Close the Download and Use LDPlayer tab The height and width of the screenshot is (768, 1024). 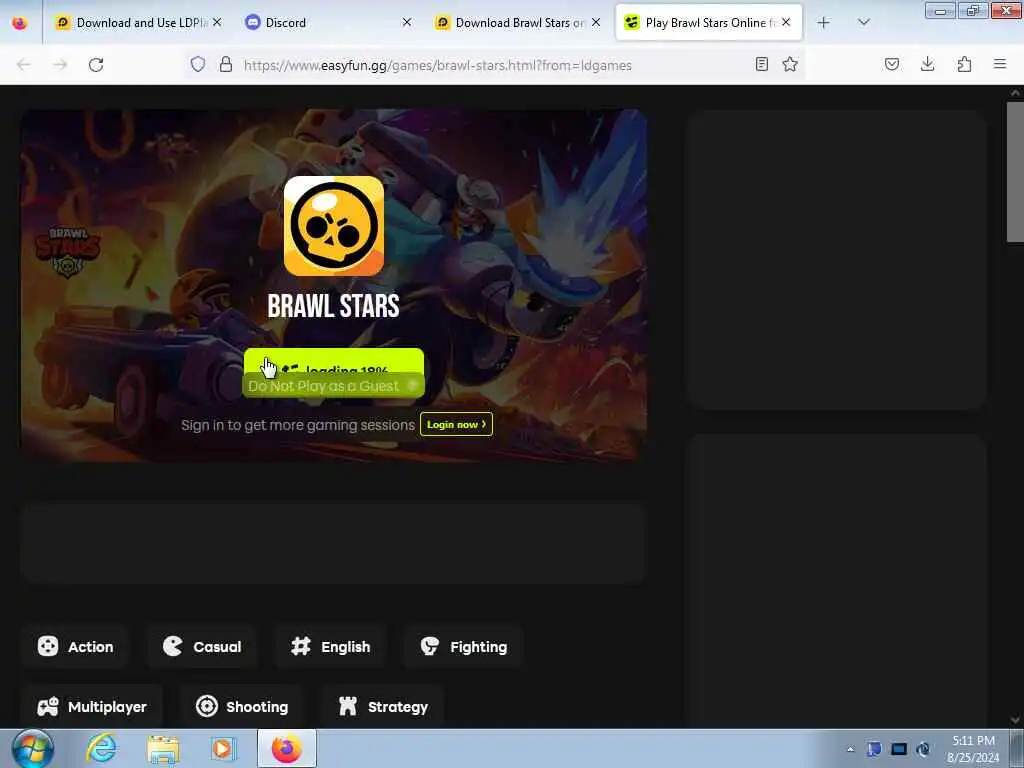tap(217, 22)
